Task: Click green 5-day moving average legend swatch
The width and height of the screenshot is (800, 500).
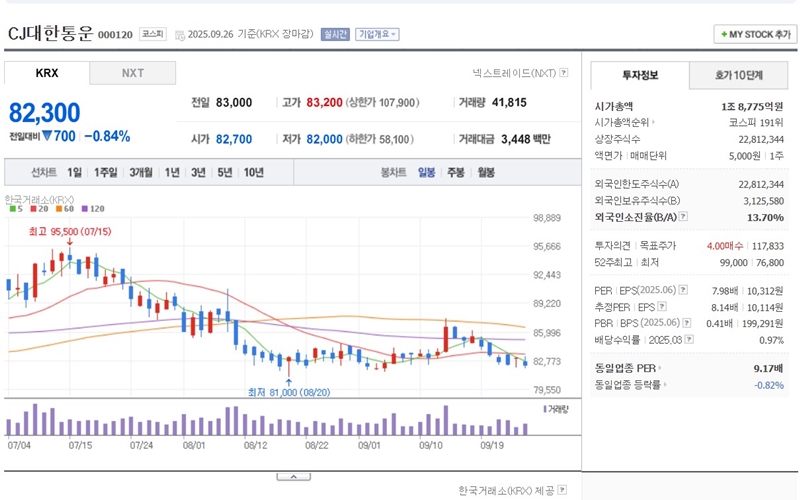Action: [x=13, y=209]
